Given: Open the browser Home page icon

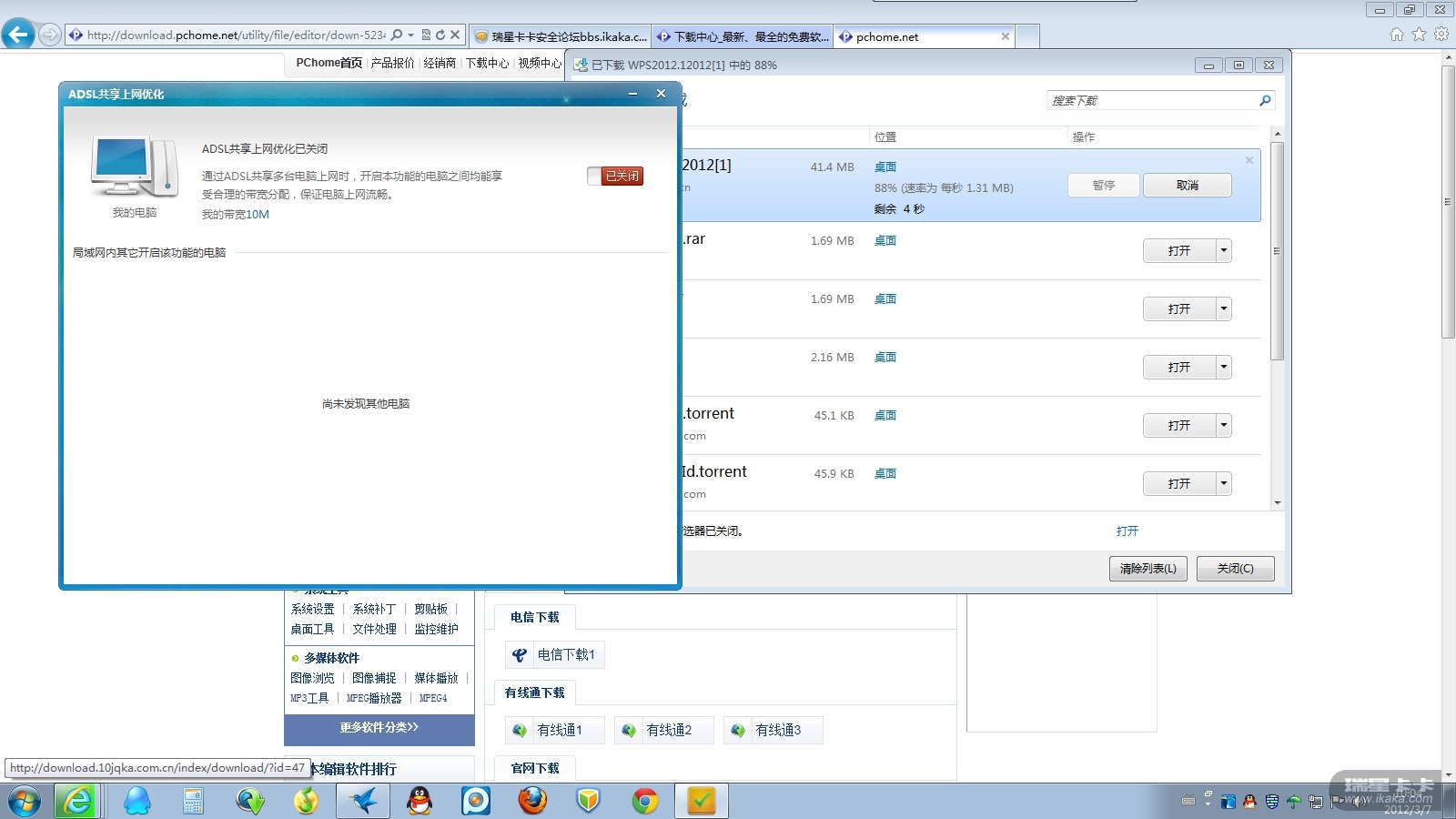Looking at the screenshot, I should [1397, 35].
